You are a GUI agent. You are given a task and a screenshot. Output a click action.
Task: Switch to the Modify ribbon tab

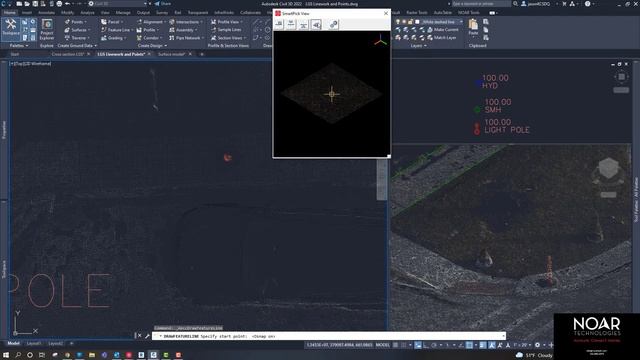pos(67,13)
